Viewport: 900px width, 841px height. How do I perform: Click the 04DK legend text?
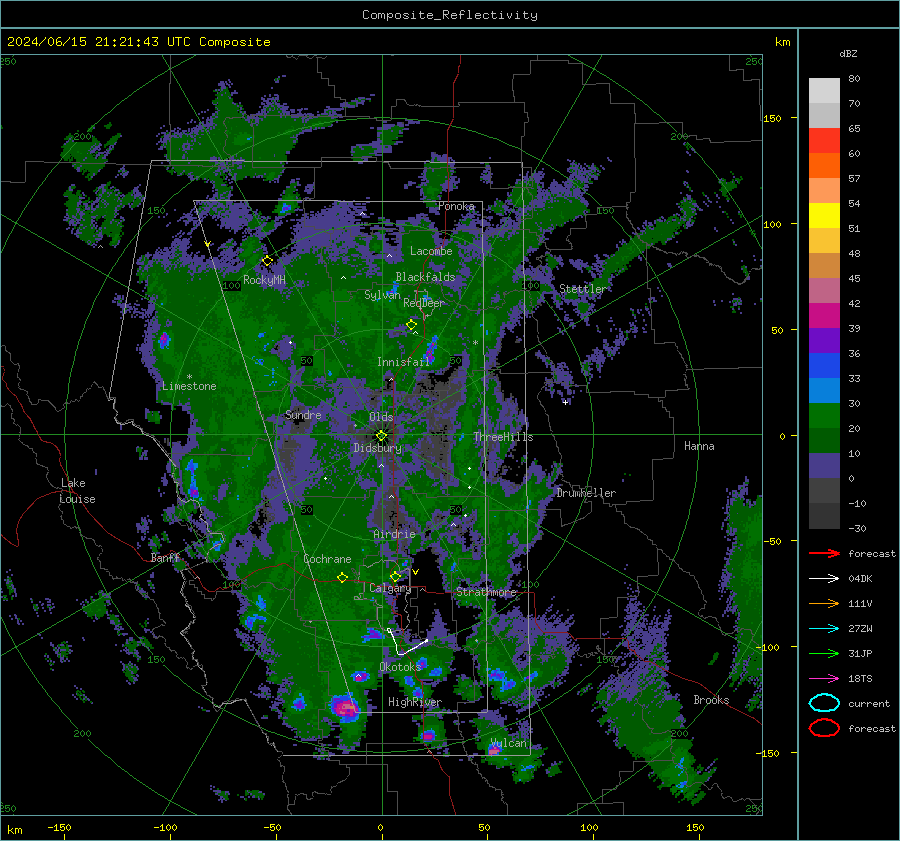(x=860, y=579)
